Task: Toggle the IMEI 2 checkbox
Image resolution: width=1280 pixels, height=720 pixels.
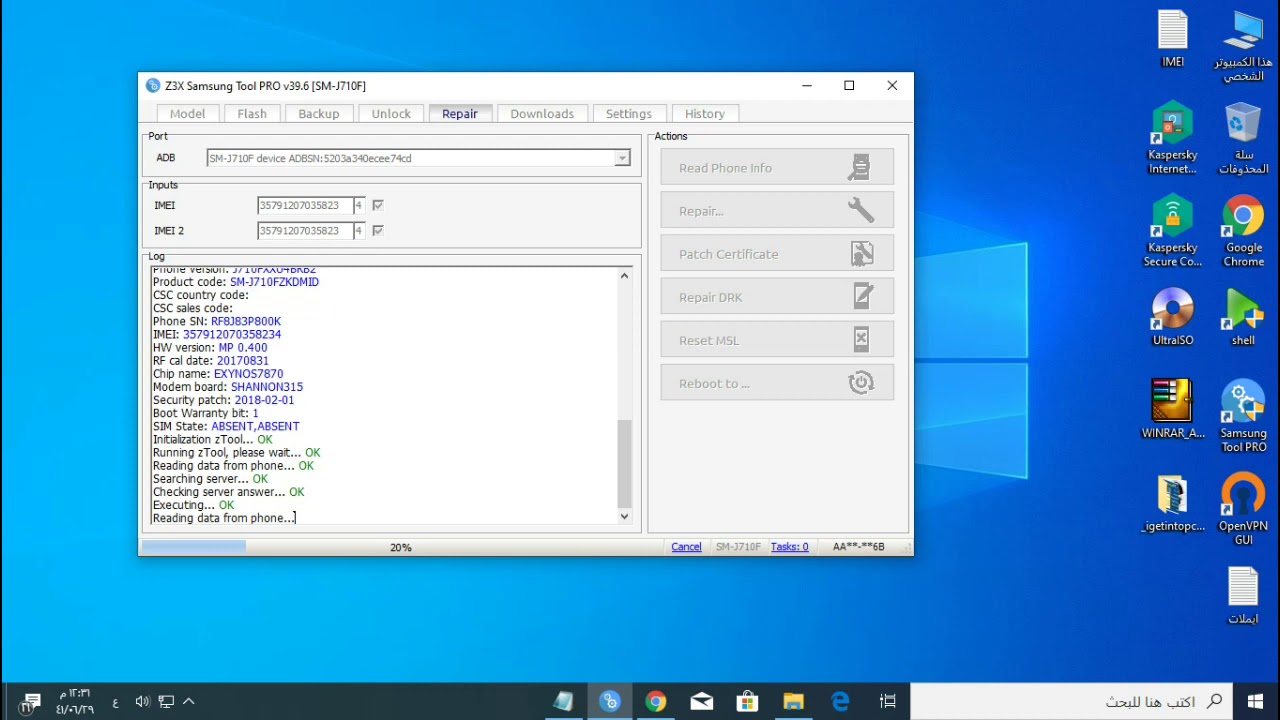Action: coord(377,230)
